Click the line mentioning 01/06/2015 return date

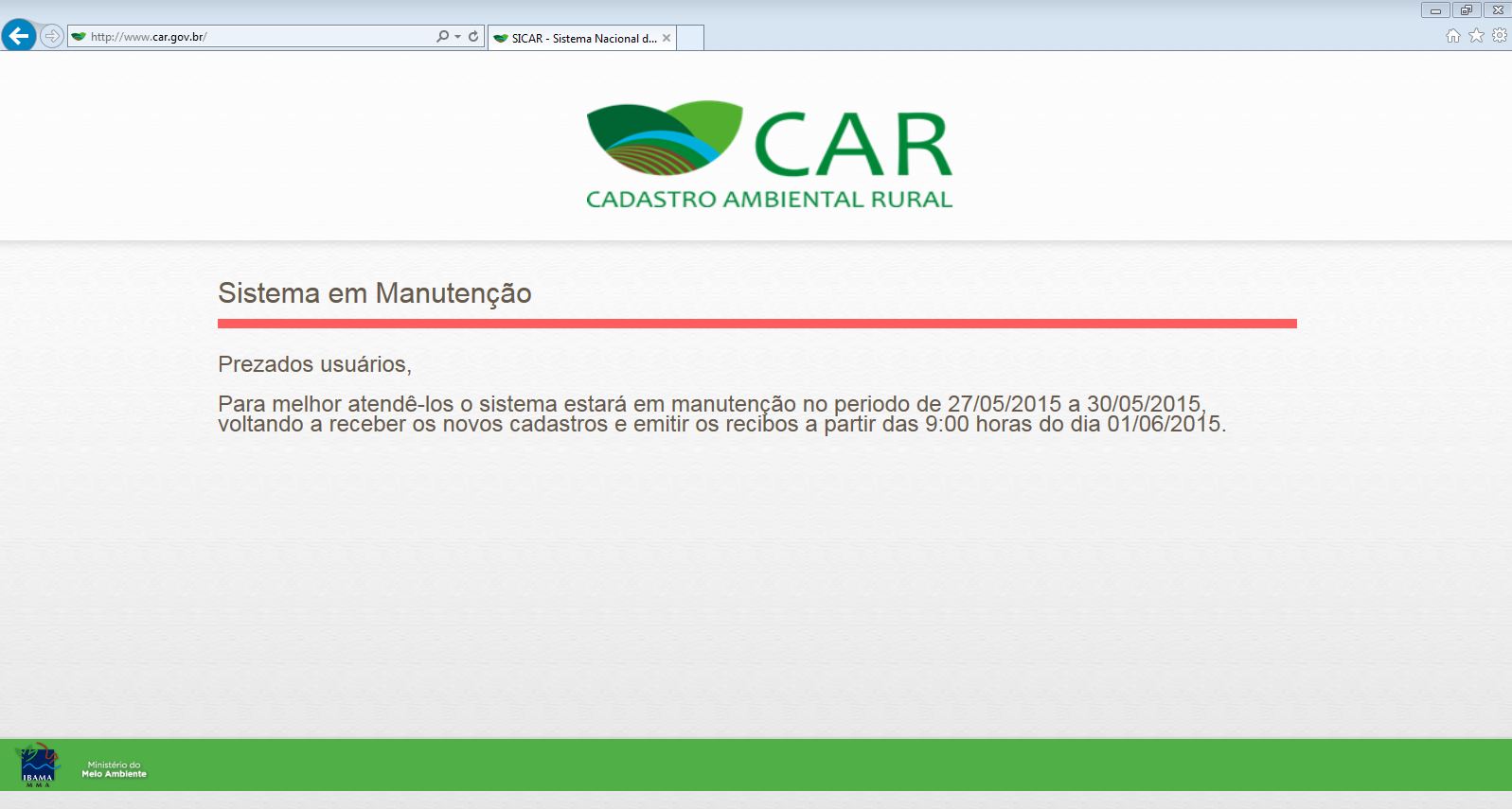tap(721, 424)
